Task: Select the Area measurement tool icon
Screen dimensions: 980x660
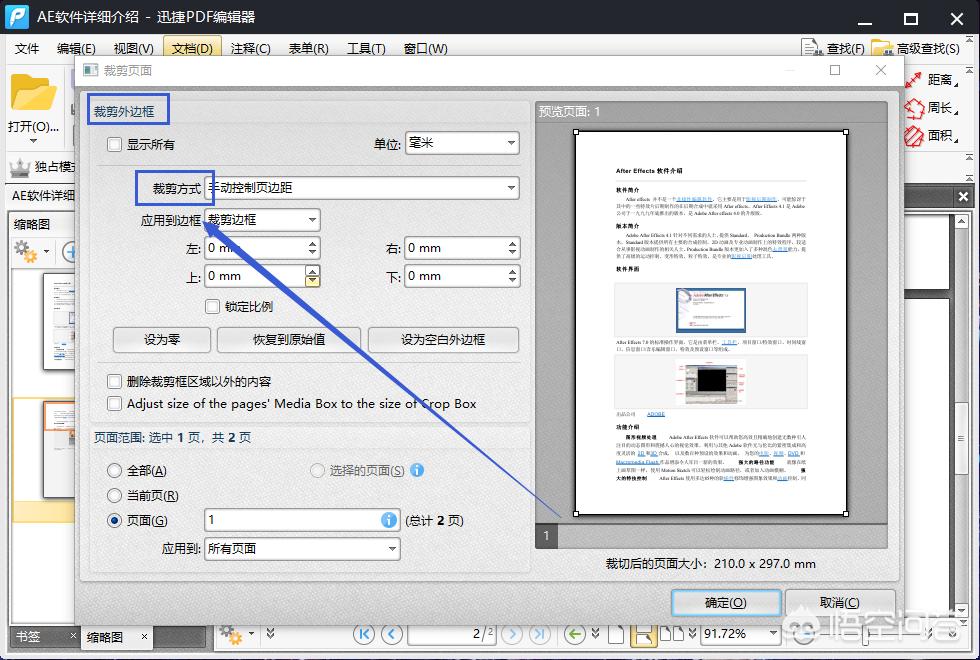Action: 915,135
